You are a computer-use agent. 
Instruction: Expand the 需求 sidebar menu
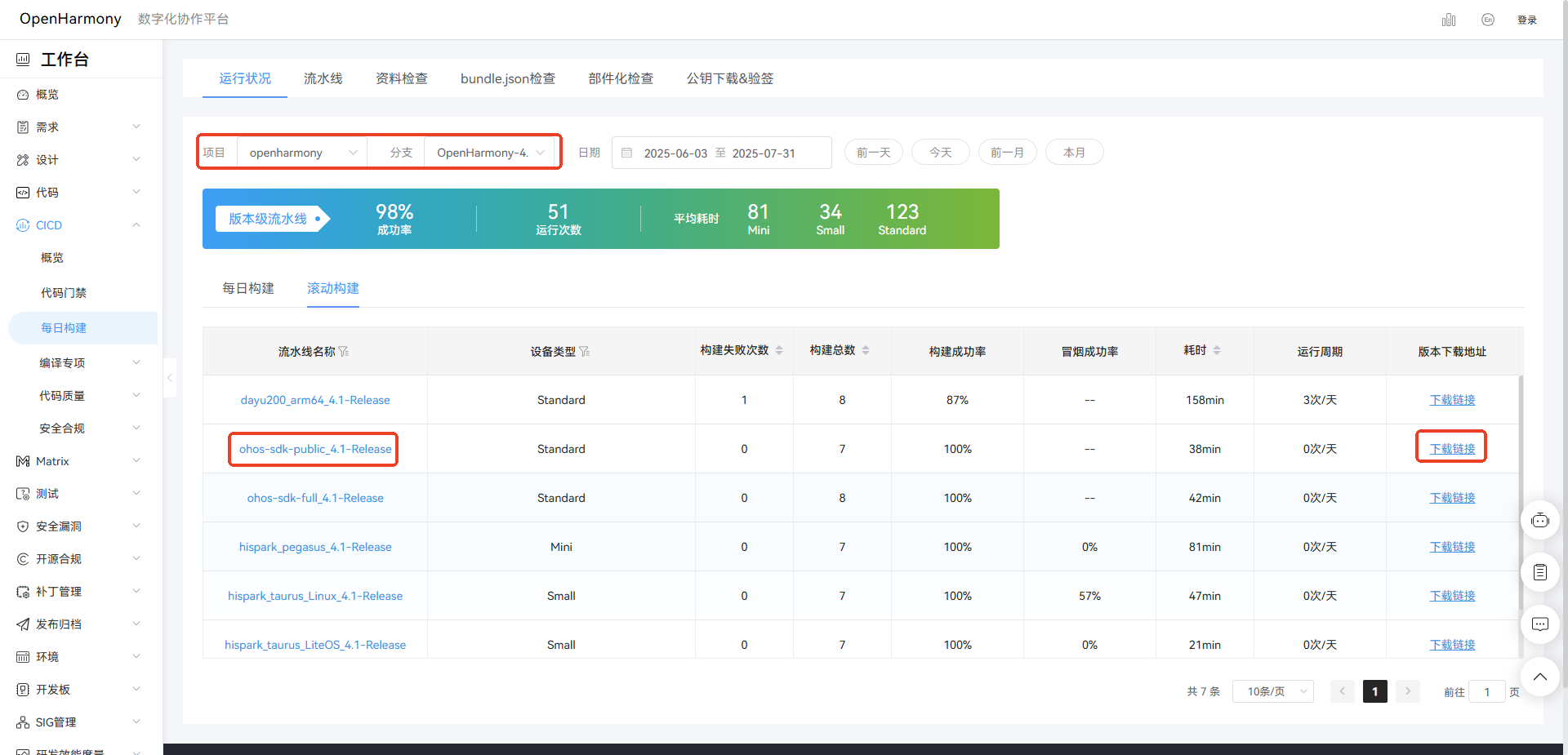[x=136, y=127]
